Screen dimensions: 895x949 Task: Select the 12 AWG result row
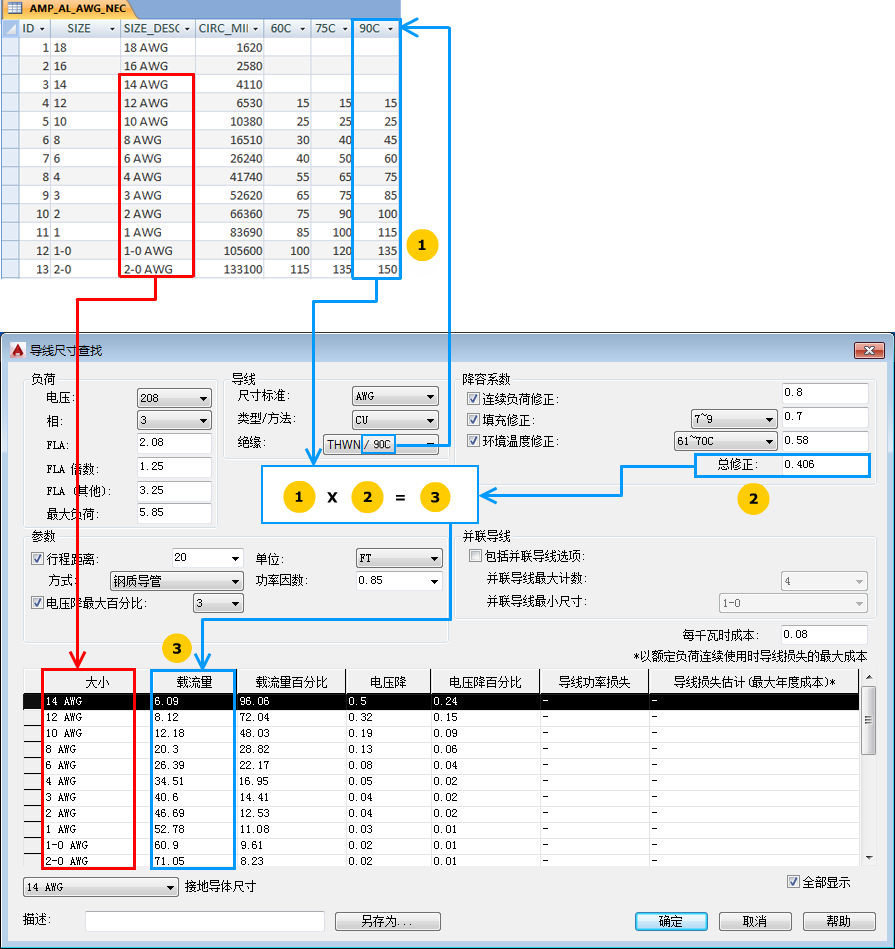[x=441, y=717]
